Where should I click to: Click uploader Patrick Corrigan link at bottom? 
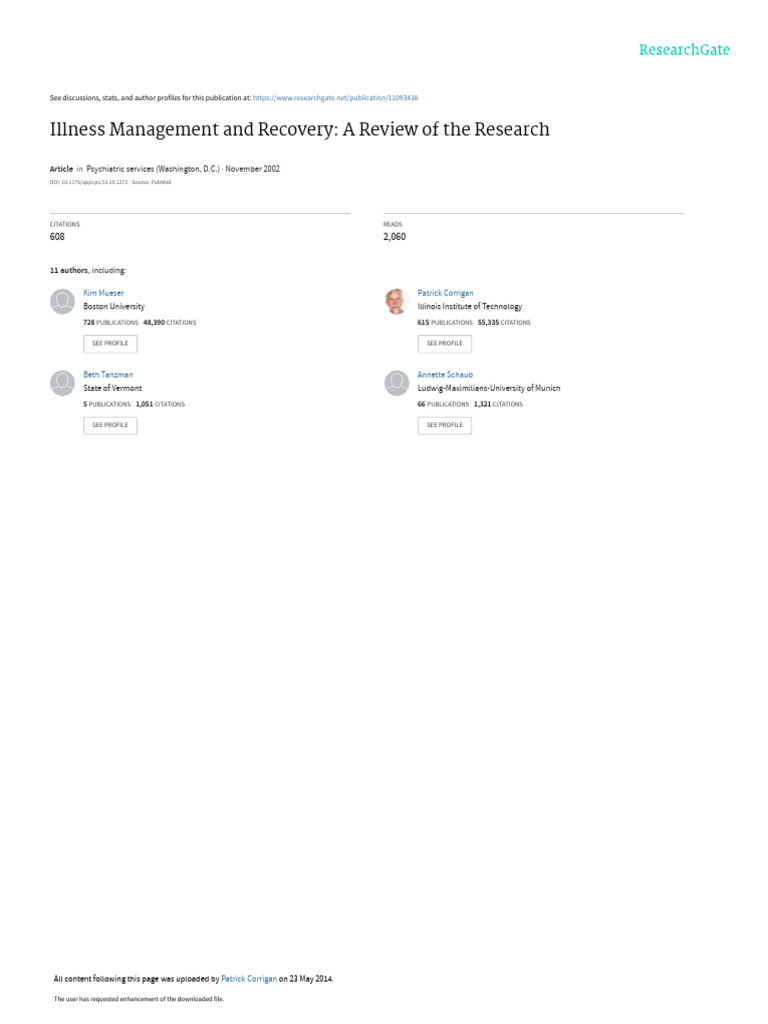249,978
